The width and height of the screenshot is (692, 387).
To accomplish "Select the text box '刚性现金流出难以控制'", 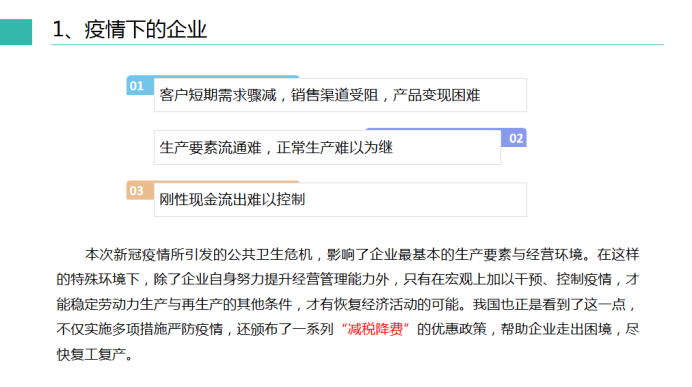I will [x=340, y=199].
